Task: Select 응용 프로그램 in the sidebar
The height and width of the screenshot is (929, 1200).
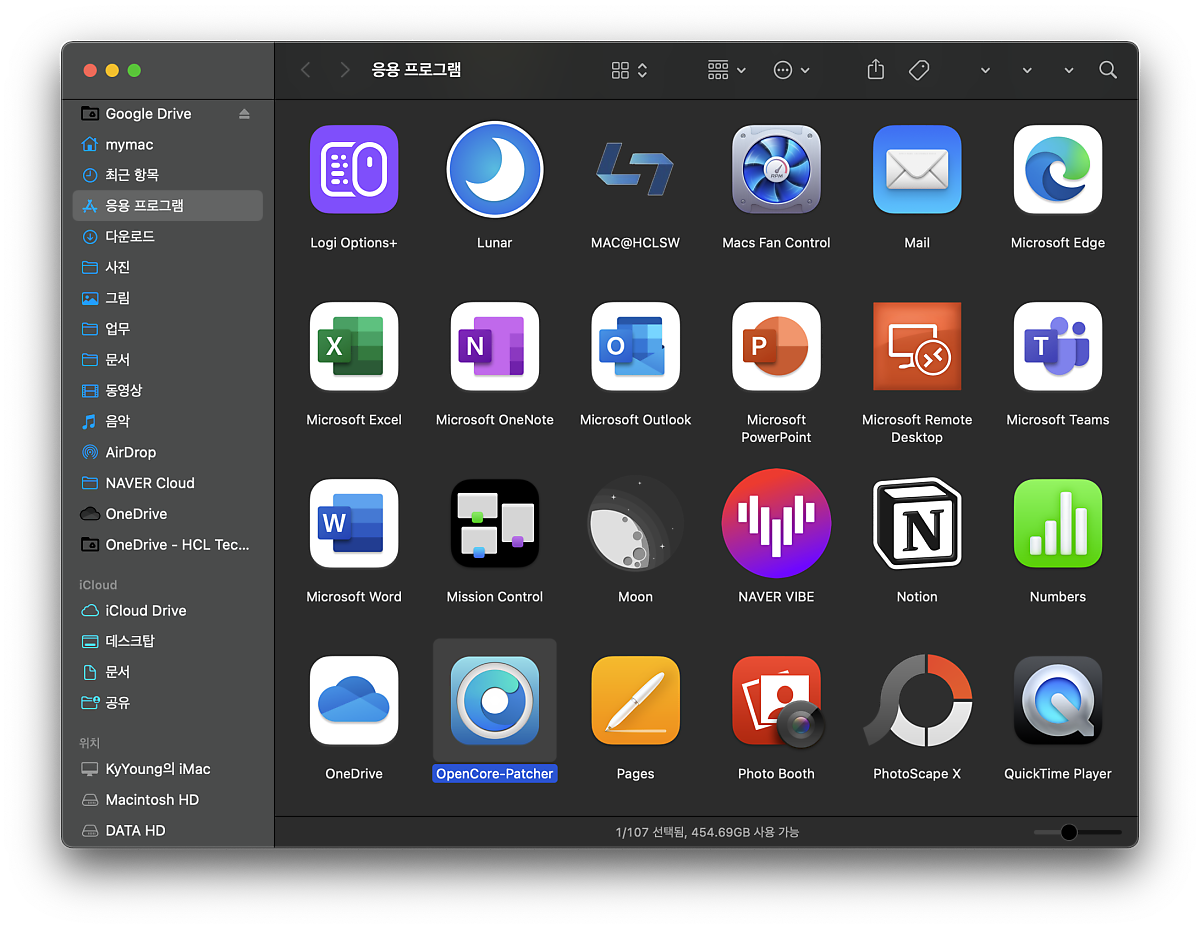Action: (168, 206)
